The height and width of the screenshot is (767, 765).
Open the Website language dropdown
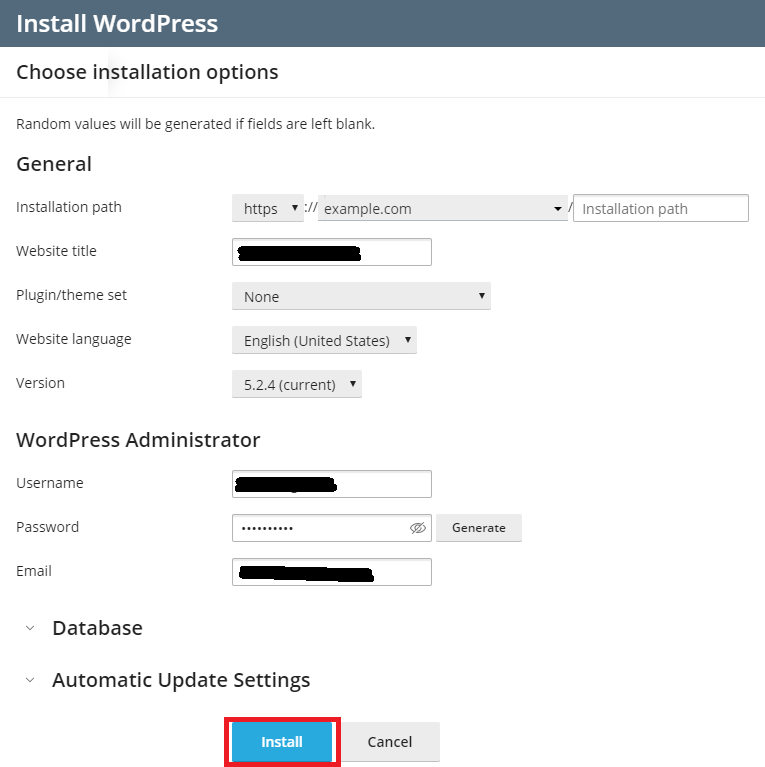(324, 340)
